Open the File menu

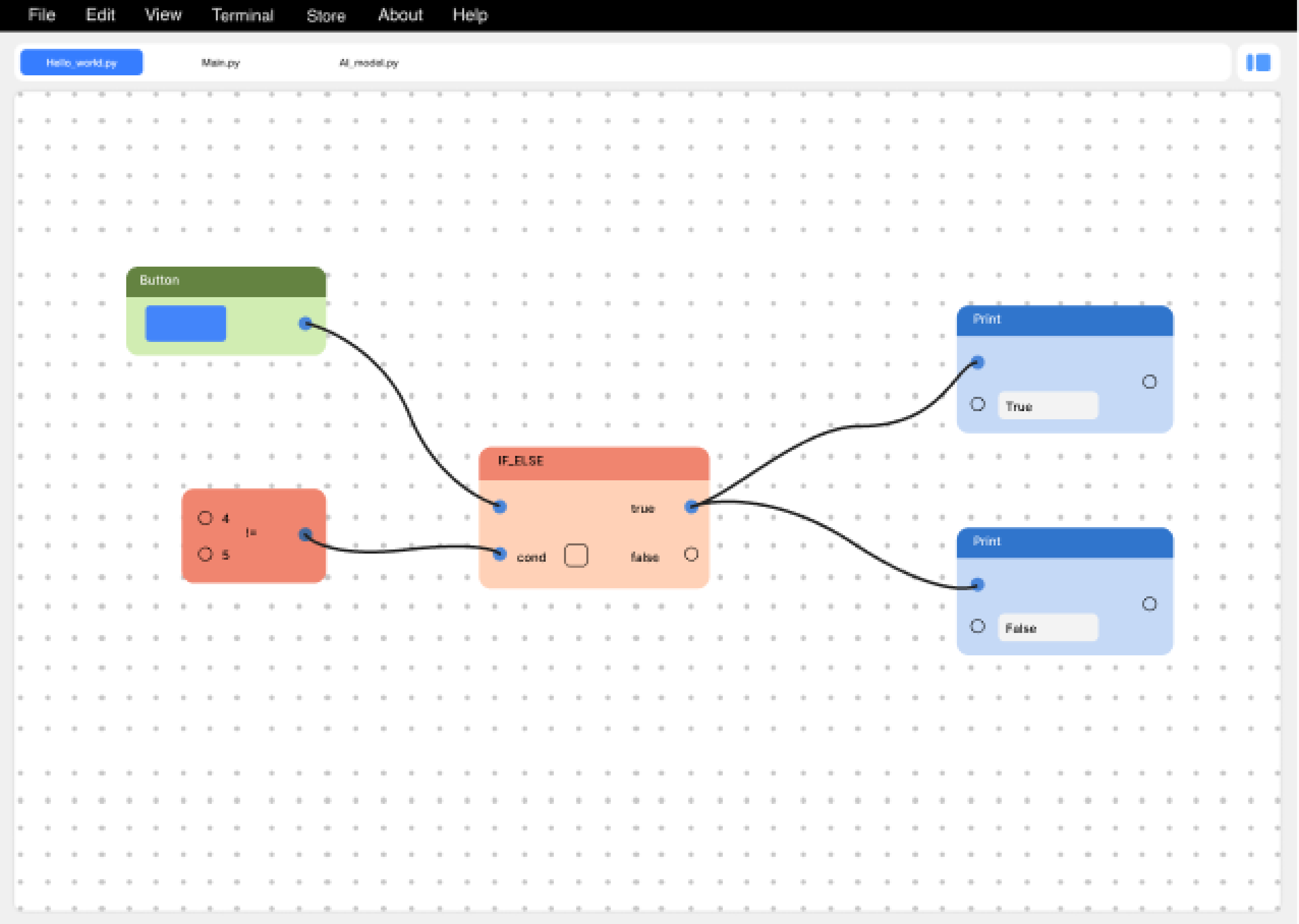click(42, 15)
